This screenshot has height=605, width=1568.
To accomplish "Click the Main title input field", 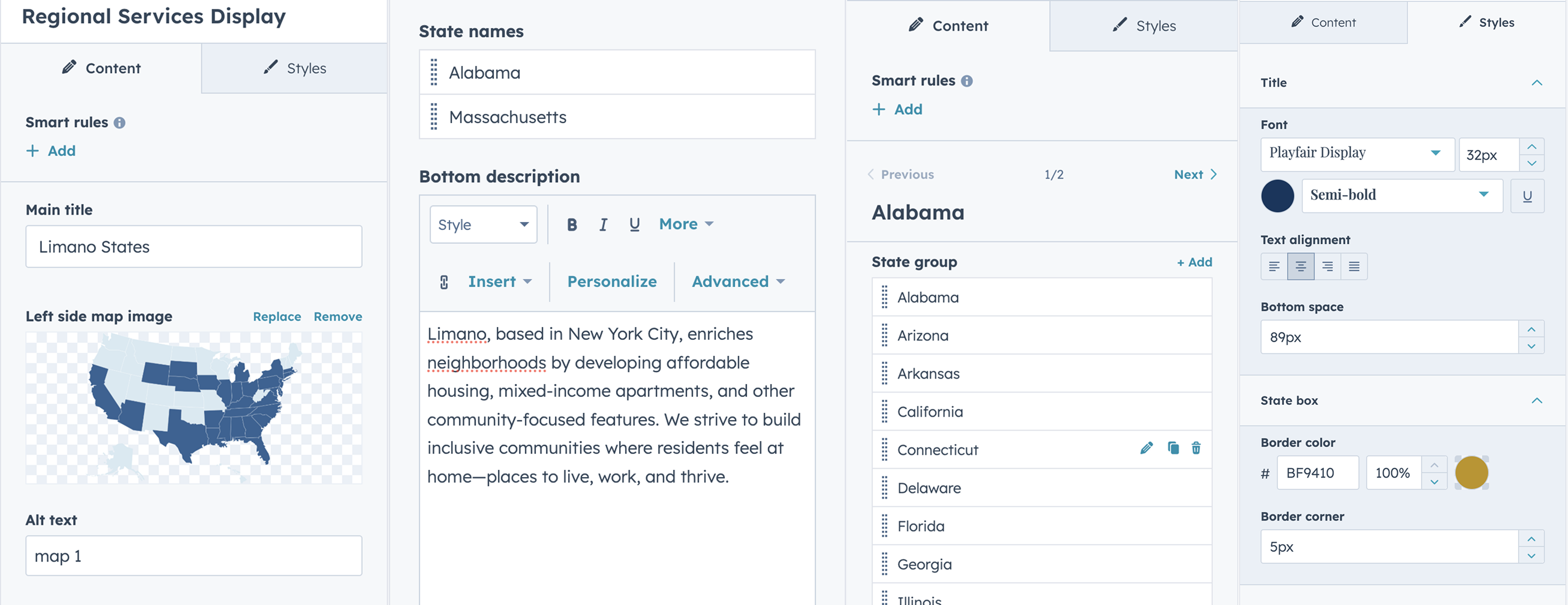I will tap(193, 247).
